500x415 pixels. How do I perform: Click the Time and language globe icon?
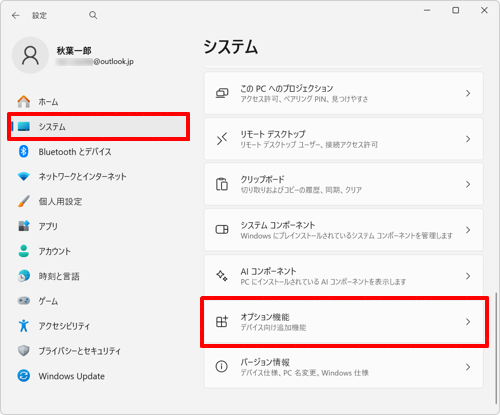(x=24, y=276)
